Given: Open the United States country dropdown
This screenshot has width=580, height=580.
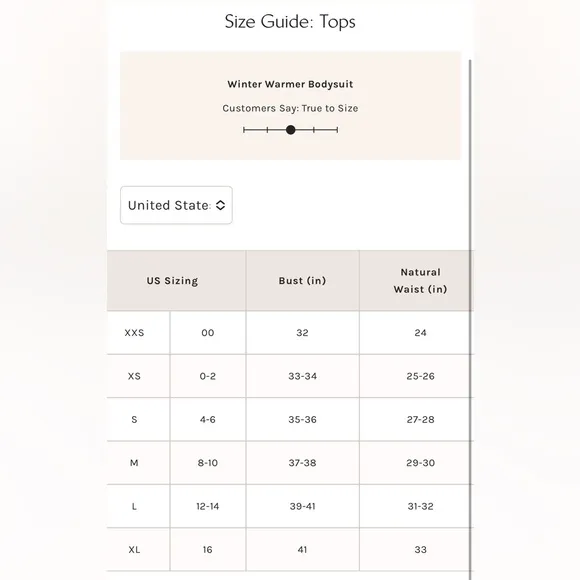Looking at the screenshot, I should (x=176, y=205).
